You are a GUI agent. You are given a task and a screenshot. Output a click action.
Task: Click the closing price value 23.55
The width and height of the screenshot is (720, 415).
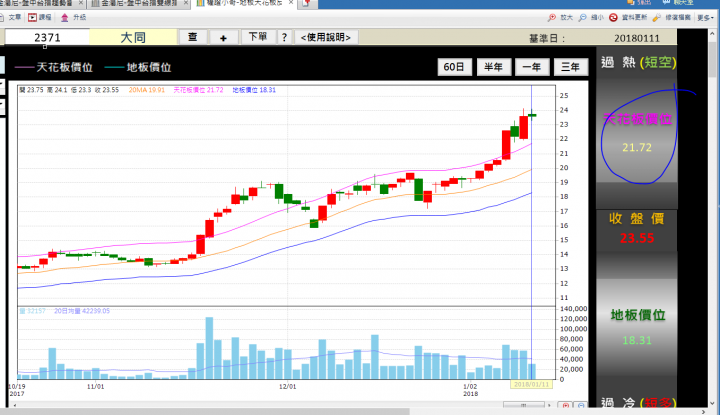[637, 238]
